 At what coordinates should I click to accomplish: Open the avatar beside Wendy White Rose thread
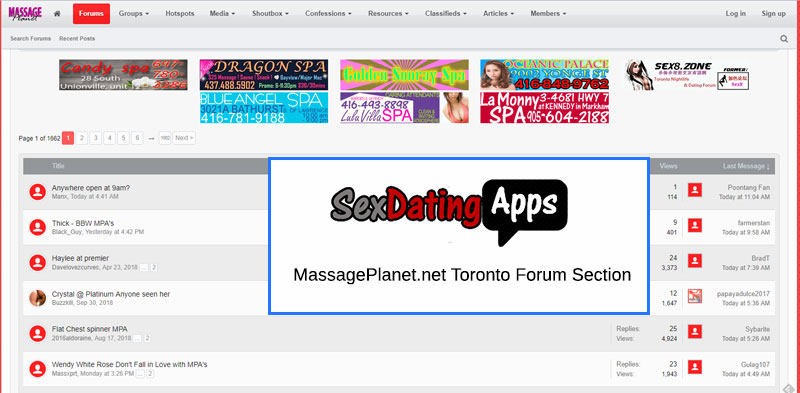[38, 369]
